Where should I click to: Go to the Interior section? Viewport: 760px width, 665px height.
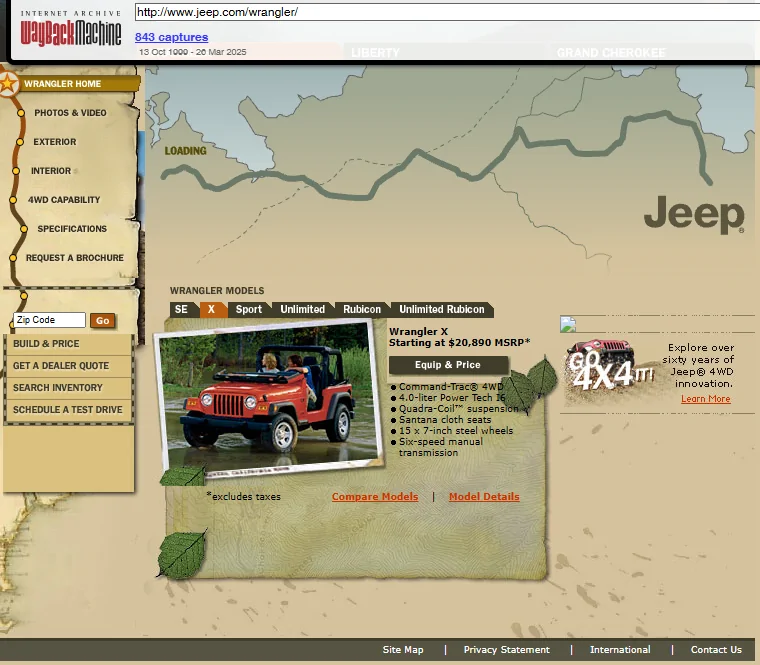click(x=51, y=171)
